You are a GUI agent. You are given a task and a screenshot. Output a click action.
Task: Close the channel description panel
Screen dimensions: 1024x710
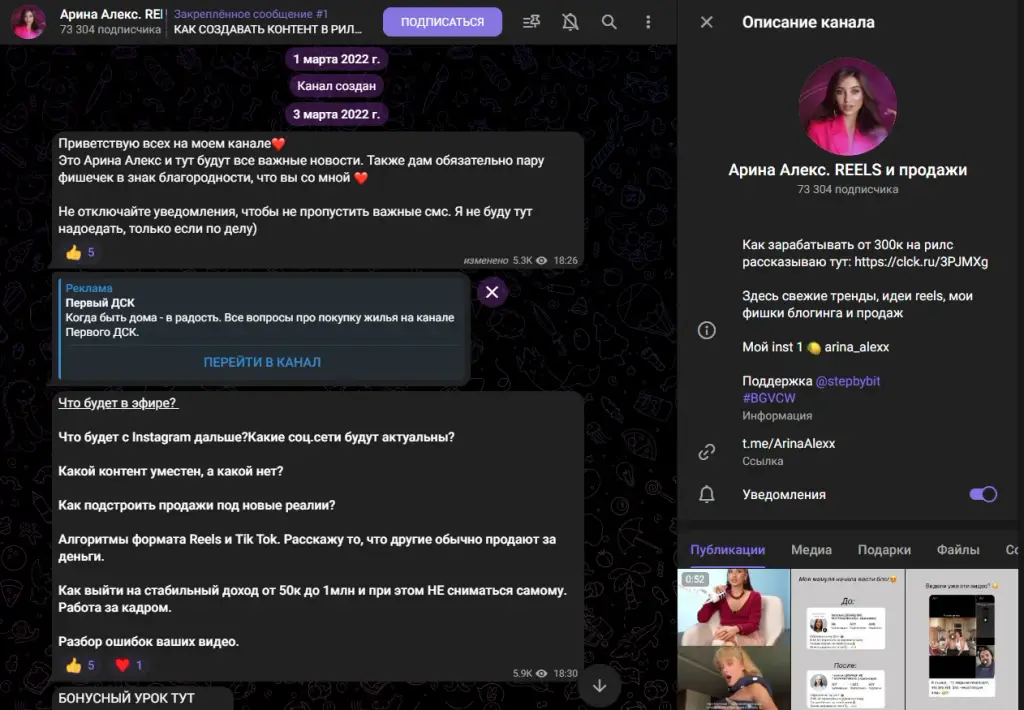[707, 22]
